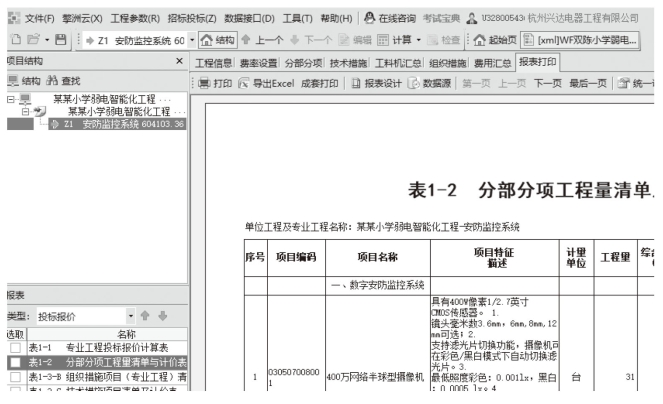
Task: Open the 文件(F) menu
Action: (39, 19)
